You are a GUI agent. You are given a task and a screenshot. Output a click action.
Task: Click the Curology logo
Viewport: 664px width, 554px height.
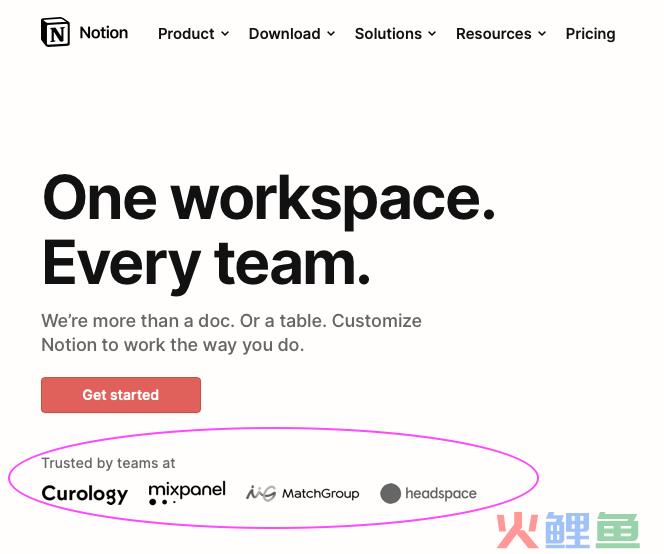point(85,494)
